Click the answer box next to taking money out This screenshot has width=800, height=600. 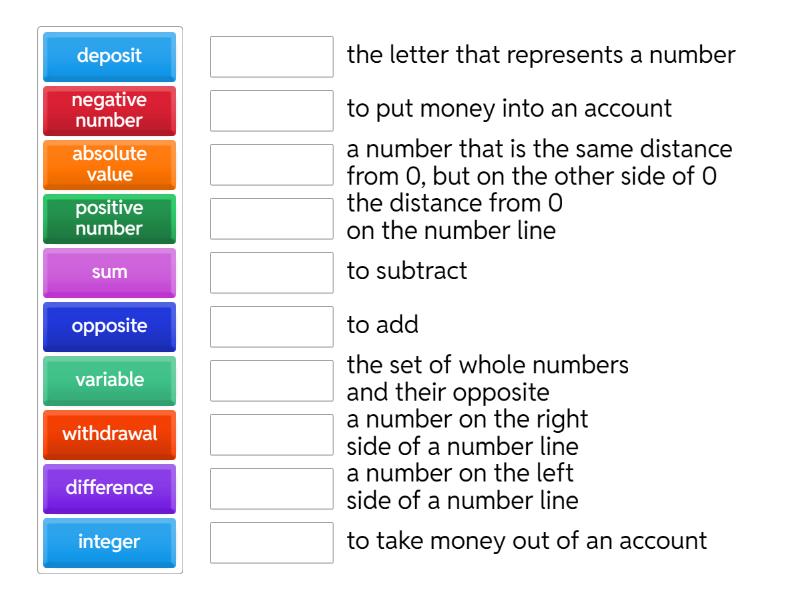[x=272, y=542]
